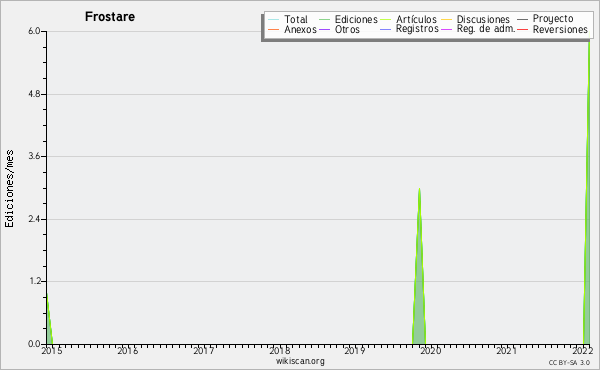Click the 1.2 y-axis value
Image resolution: width=600 pixels, height=370 pixels.
point(34,281)
